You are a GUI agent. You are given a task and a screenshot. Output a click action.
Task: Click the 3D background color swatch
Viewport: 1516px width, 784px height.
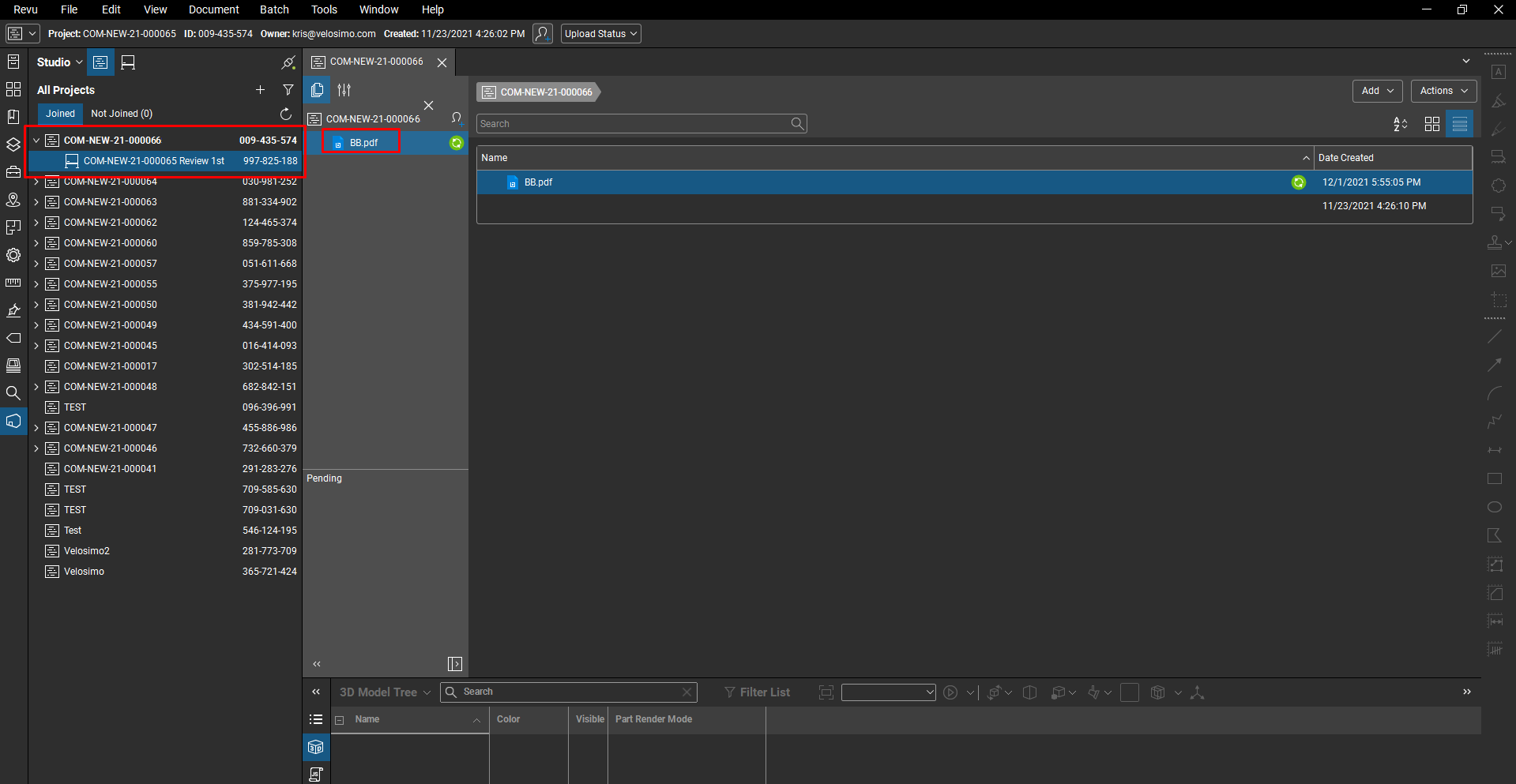pos(1130,692)
